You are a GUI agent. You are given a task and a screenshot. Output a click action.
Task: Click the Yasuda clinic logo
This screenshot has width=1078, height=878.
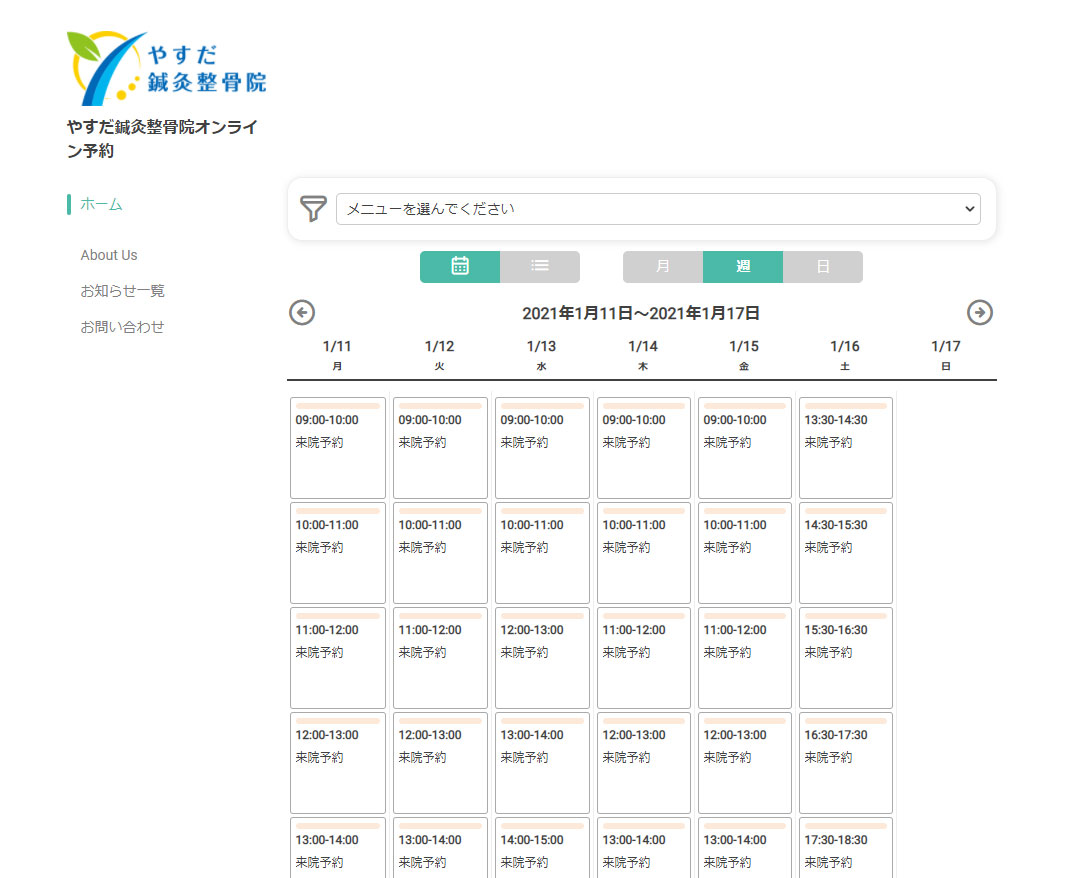pyautogui.click(x=166, y=67)
